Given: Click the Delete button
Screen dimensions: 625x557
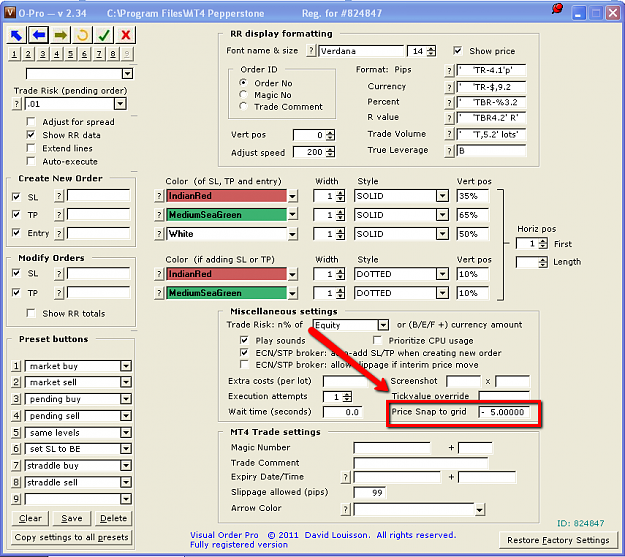Looking at the screenshot, I should [114, 518].
